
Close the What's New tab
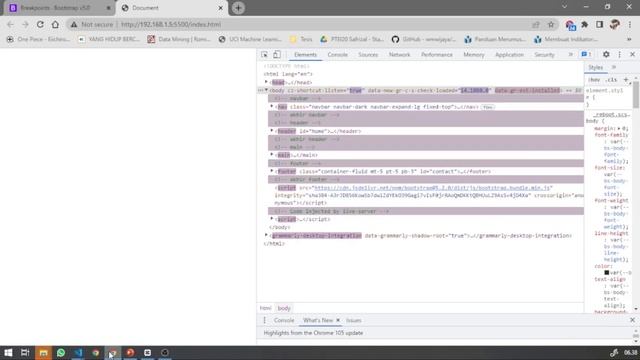point(338,320)
